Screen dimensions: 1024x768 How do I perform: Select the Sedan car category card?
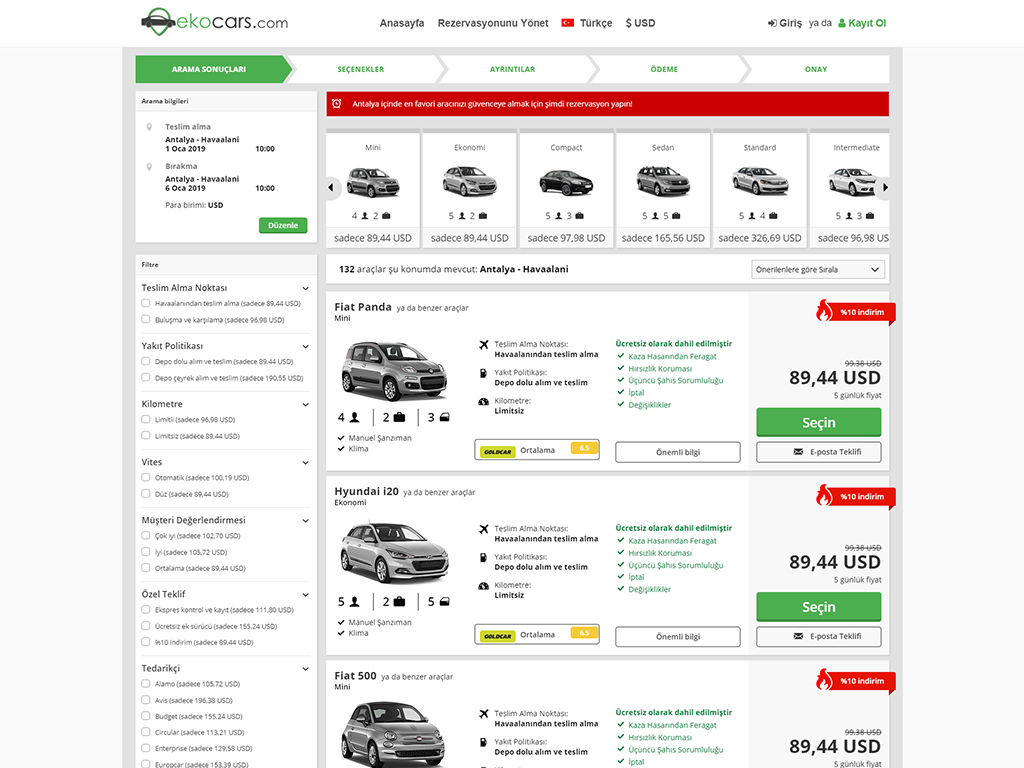pyautogui.click(x=663, y=189)
